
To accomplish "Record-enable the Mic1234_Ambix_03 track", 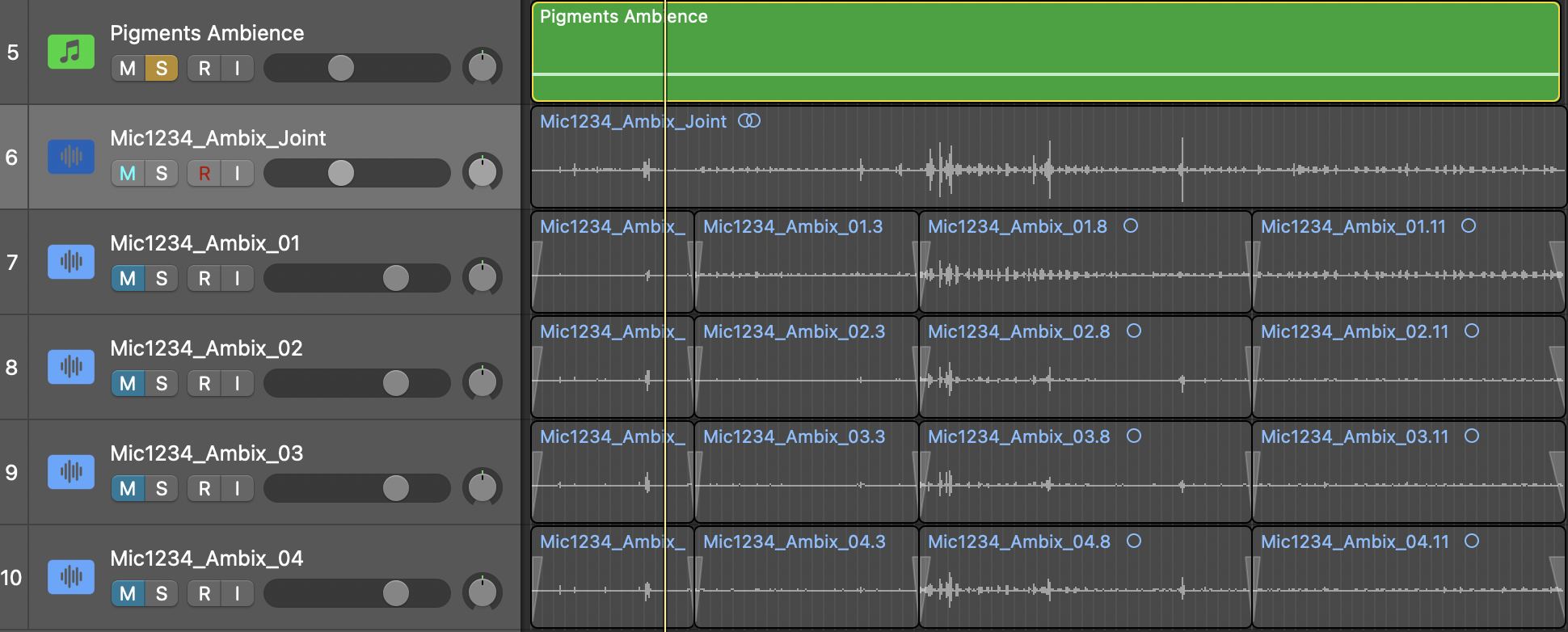I will click(204, 489).
